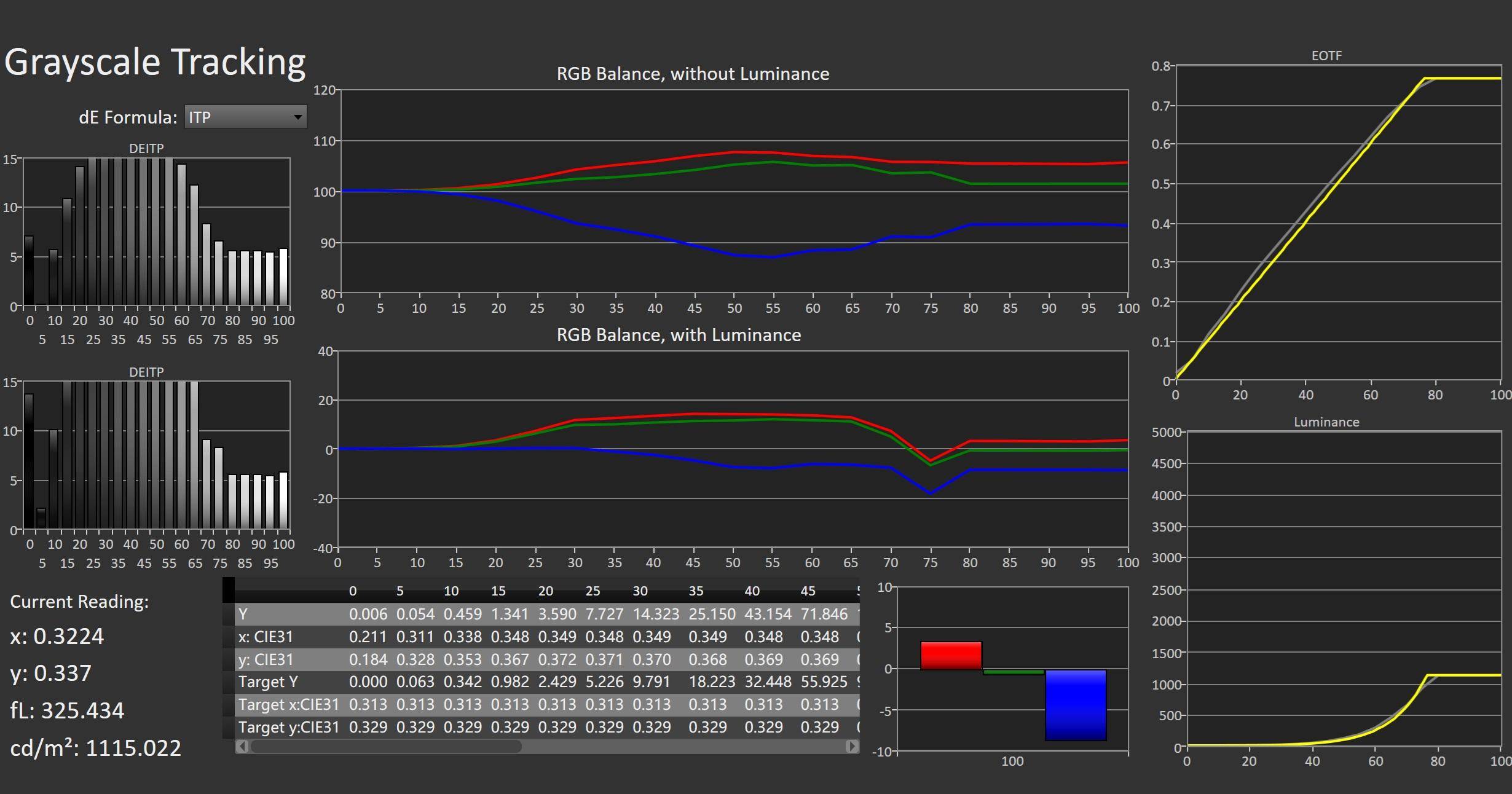Select the Target Y row header
This screenshot has width=1512, height=794.
pyautogui.click(x=268, y=682)
